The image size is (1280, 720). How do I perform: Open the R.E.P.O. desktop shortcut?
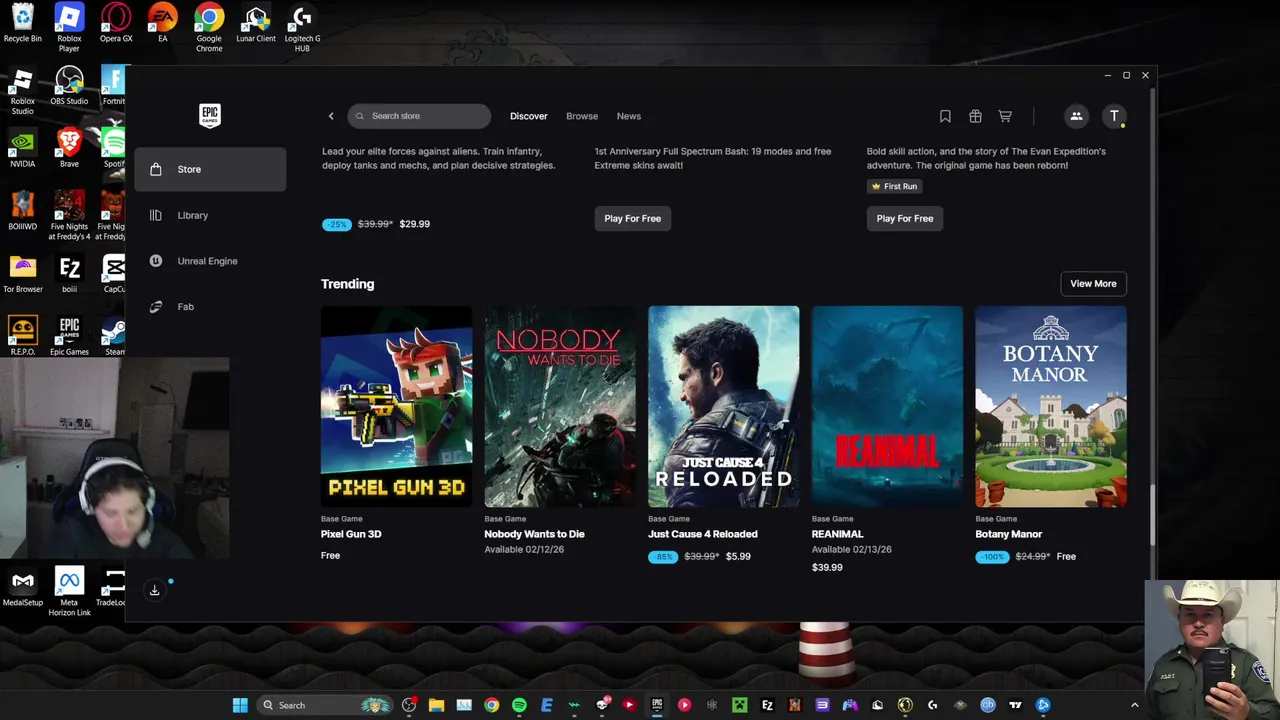coord(22,336)
